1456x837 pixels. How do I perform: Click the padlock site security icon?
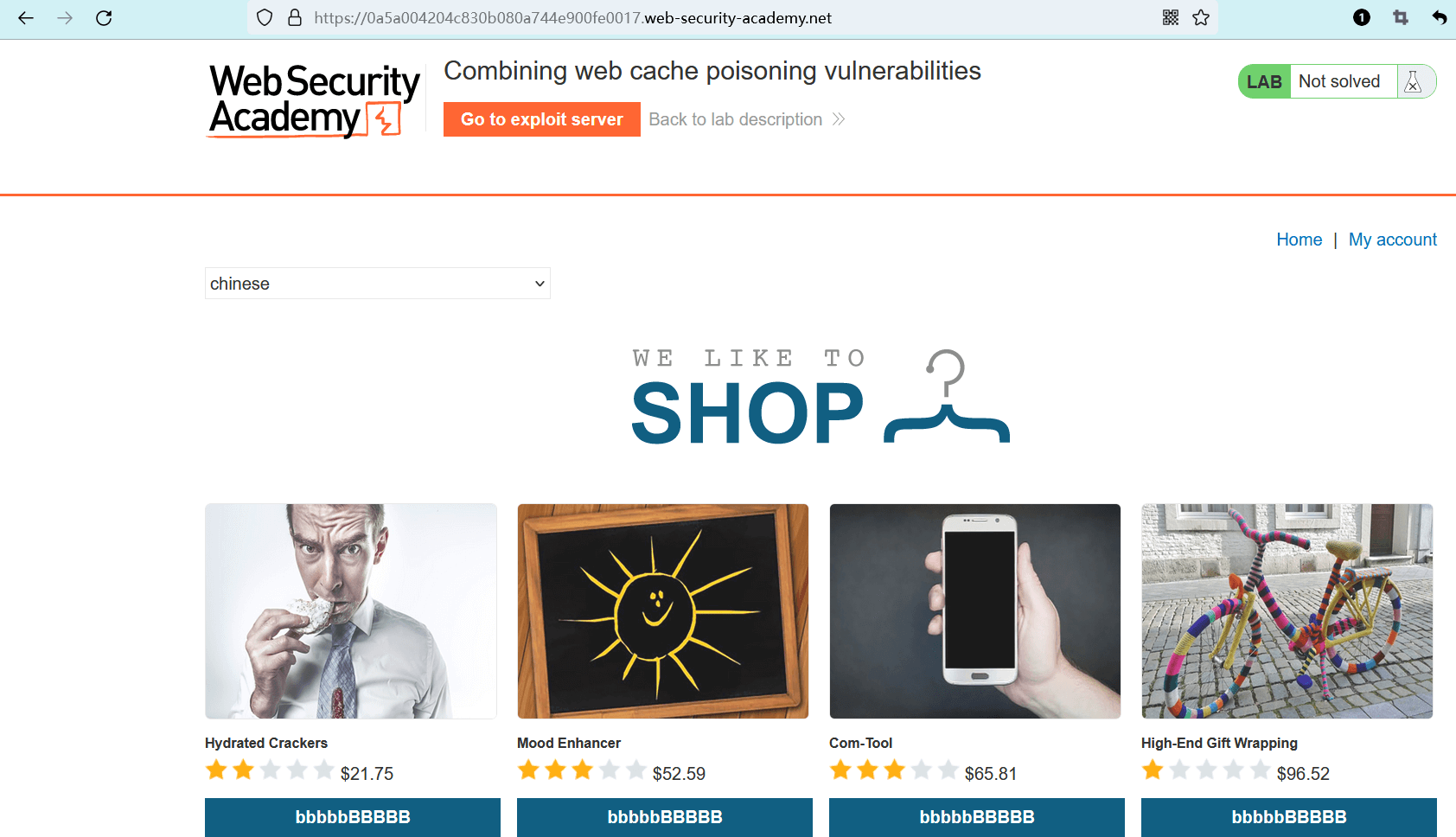coord(295,18)
